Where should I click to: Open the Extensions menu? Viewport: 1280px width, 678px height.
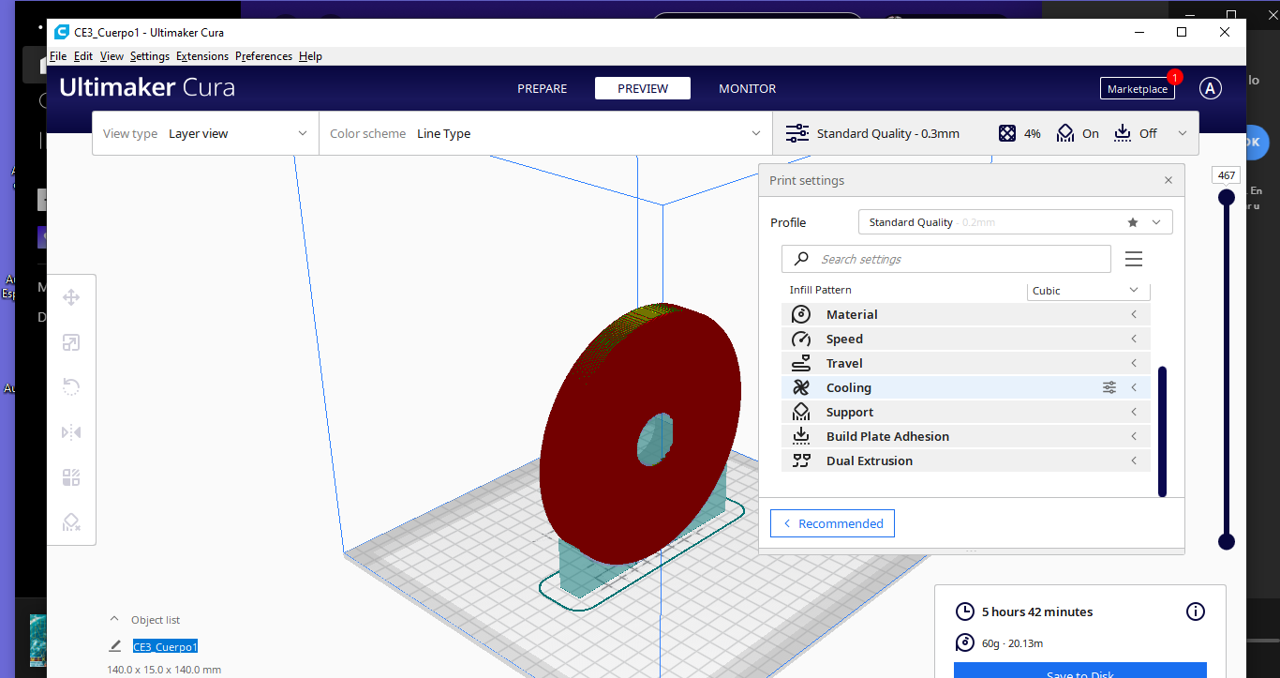[x=202, y=56]
